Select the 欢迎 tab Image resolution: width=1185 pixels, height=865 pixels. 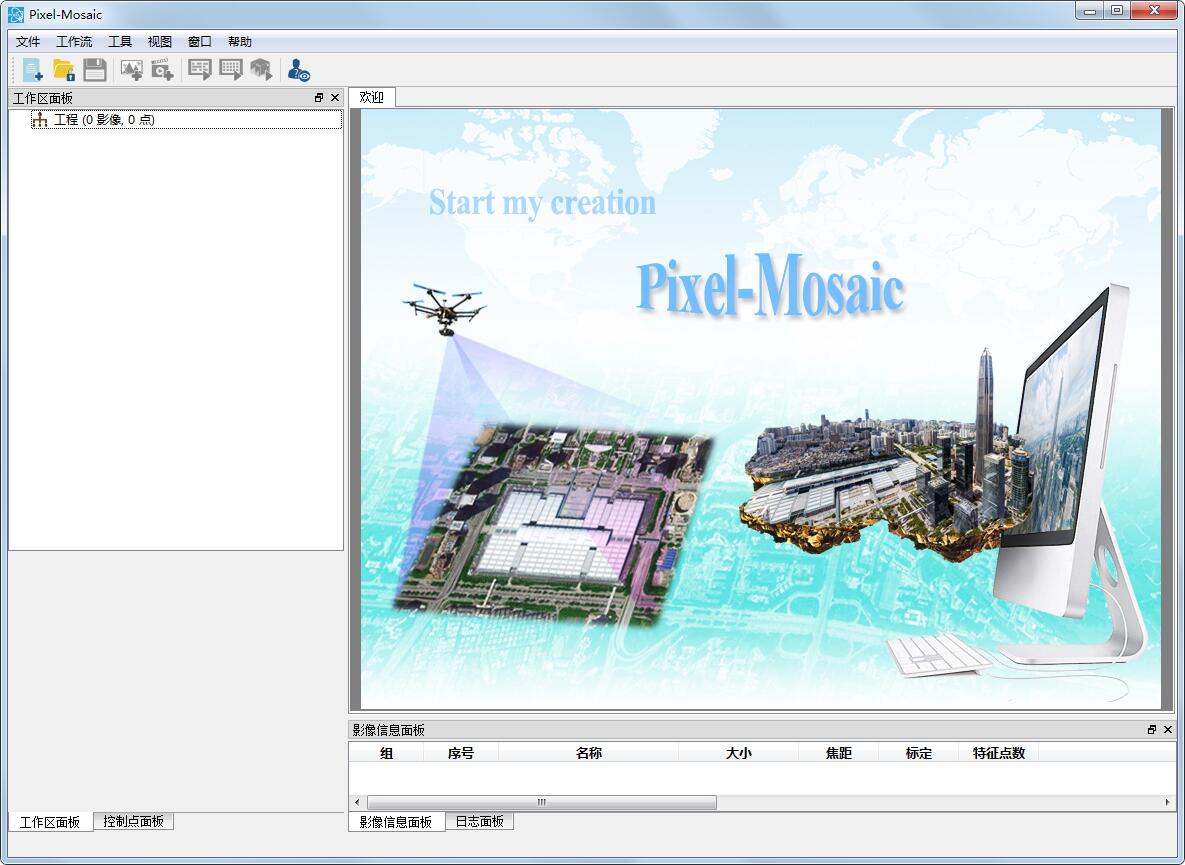(x=372, y=97)
